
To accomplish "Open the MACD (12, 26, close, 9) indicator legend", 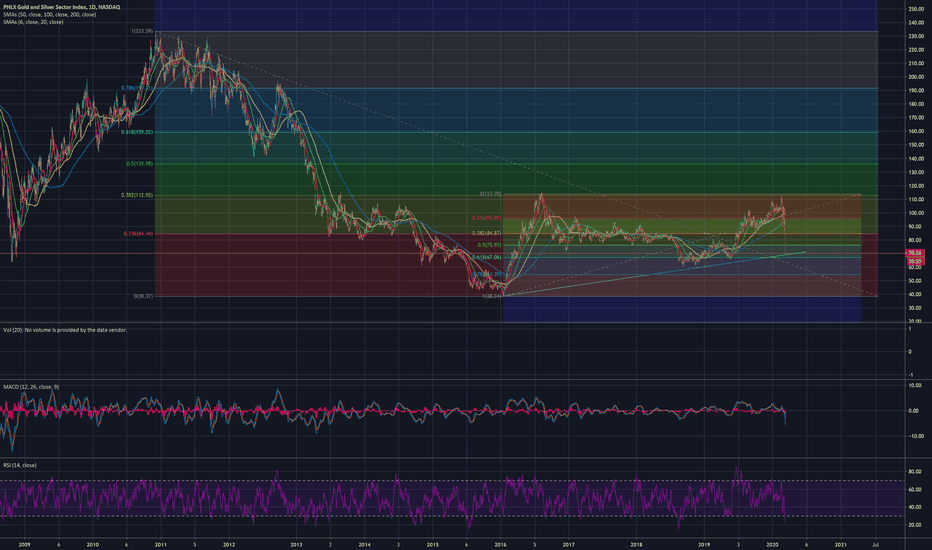I will (31, 387).
